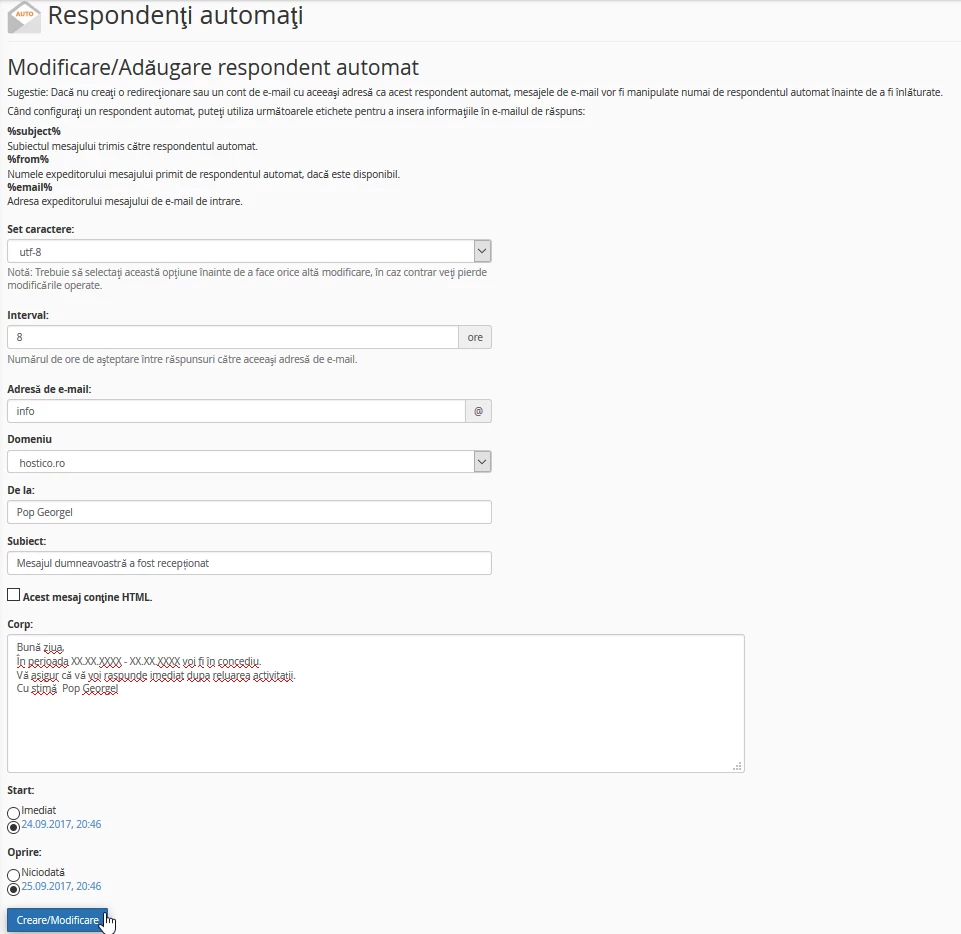Enable the 'Acest mesaj conține HTML' checkbox
Screen dimensions: 961x934
[12, 595]
